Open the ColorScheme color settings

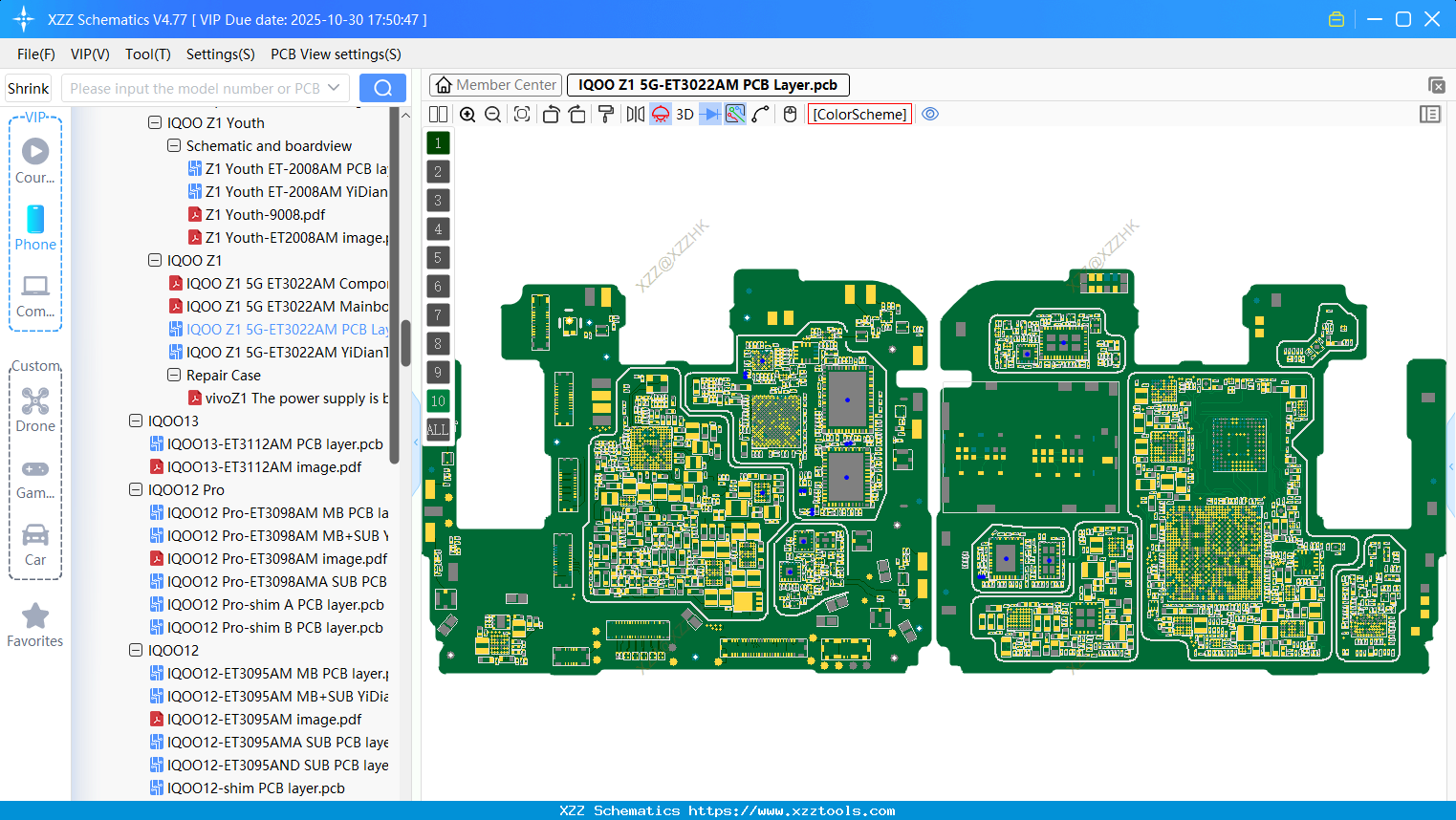[859, 114]
